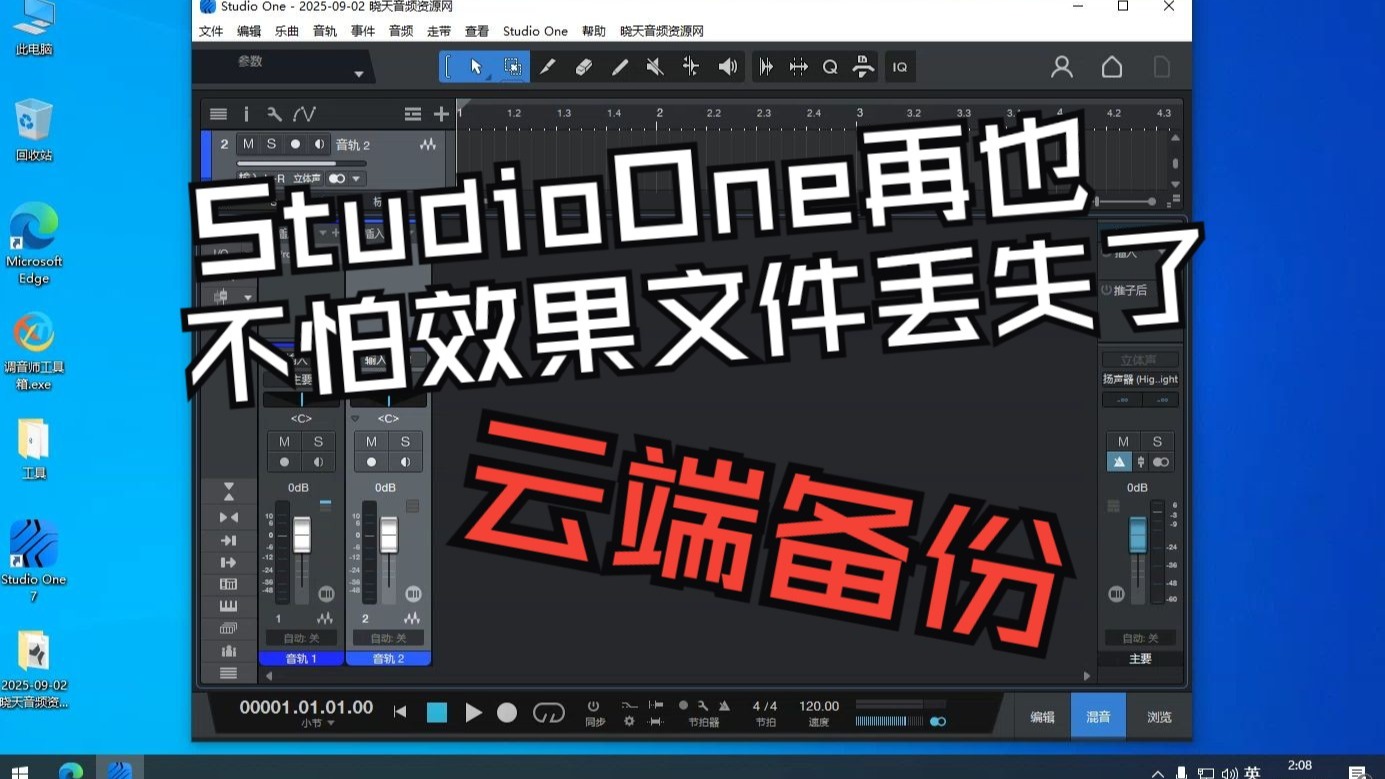The image size is (1385, 779).
Task: Select the Bend tool
Action: (x=691, y=67)
